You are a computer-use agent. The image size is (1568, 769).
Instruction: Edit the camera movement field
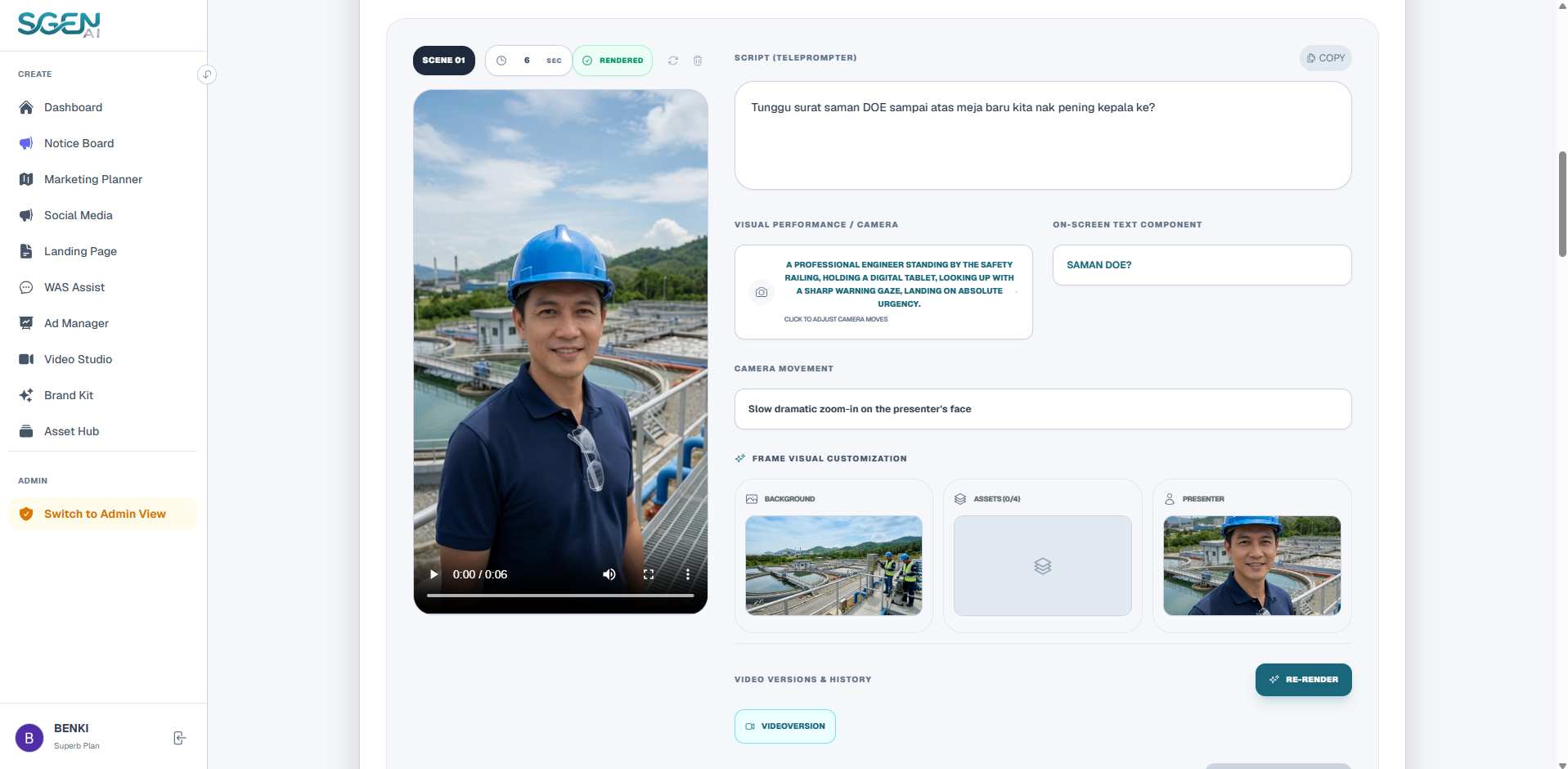pyautogui.click(x=1042, y=409)
